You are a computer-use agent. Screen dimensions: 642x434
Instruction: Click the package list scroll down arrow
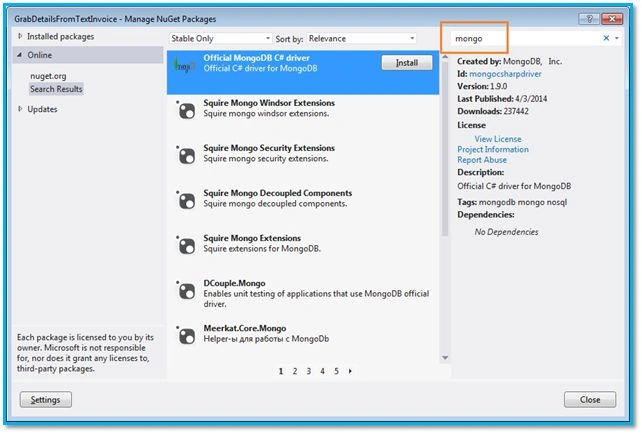point(445,358)
